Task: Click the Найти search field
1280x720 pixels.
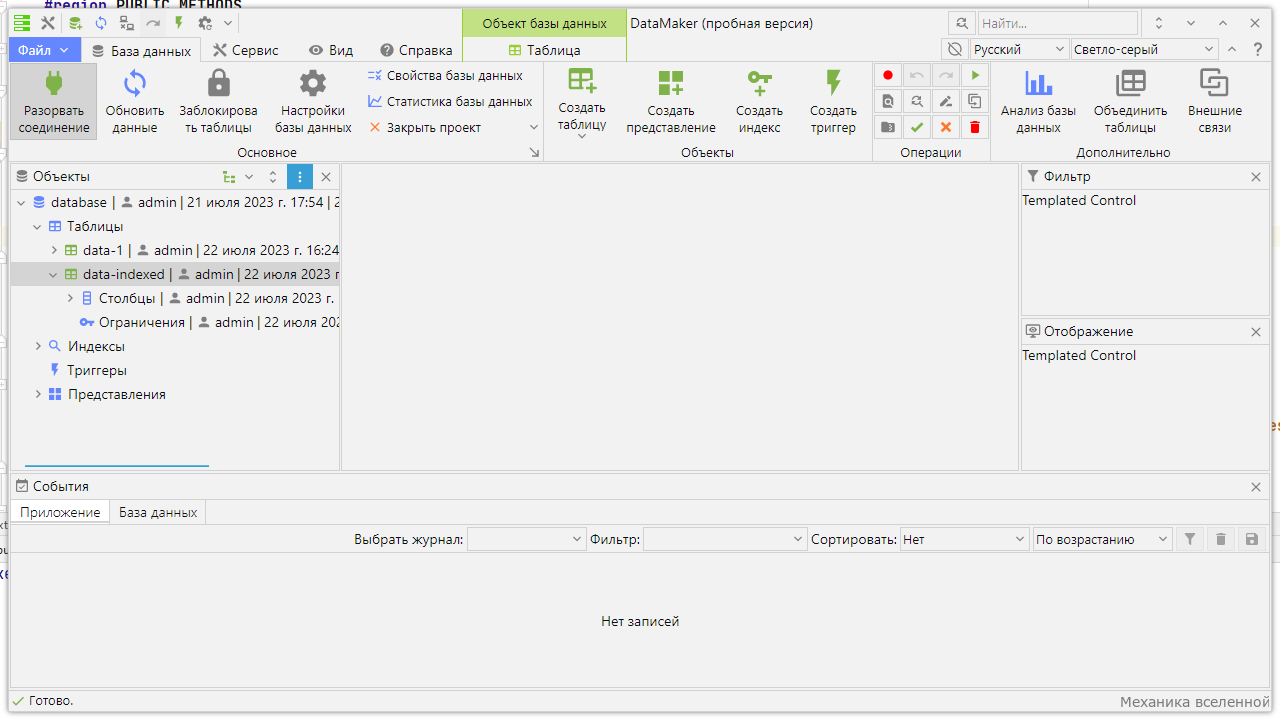Action: coord(1057,23)
